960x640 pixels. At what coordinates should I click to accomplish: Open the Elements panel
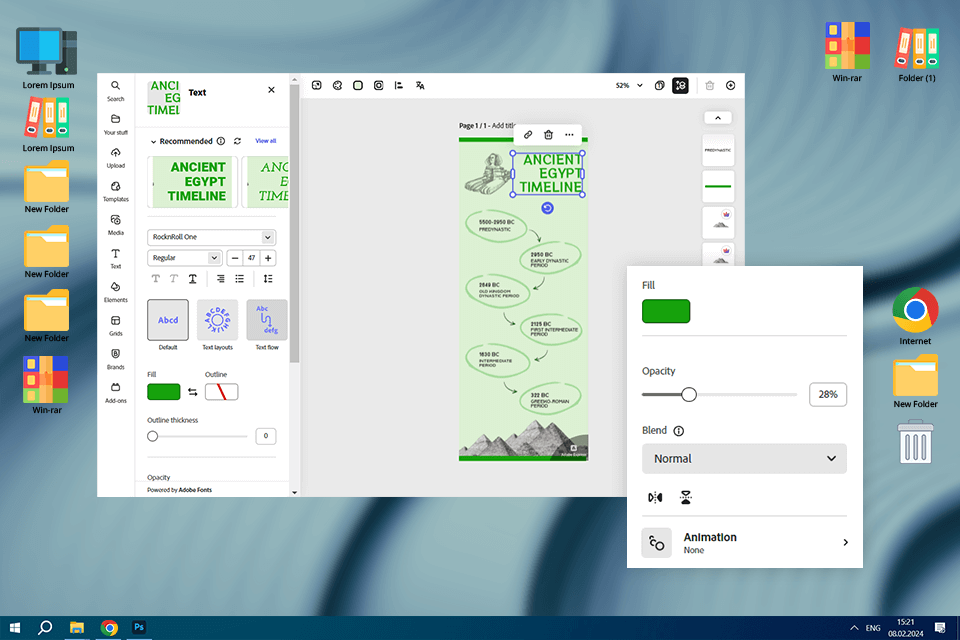click(x=115, y=292)
